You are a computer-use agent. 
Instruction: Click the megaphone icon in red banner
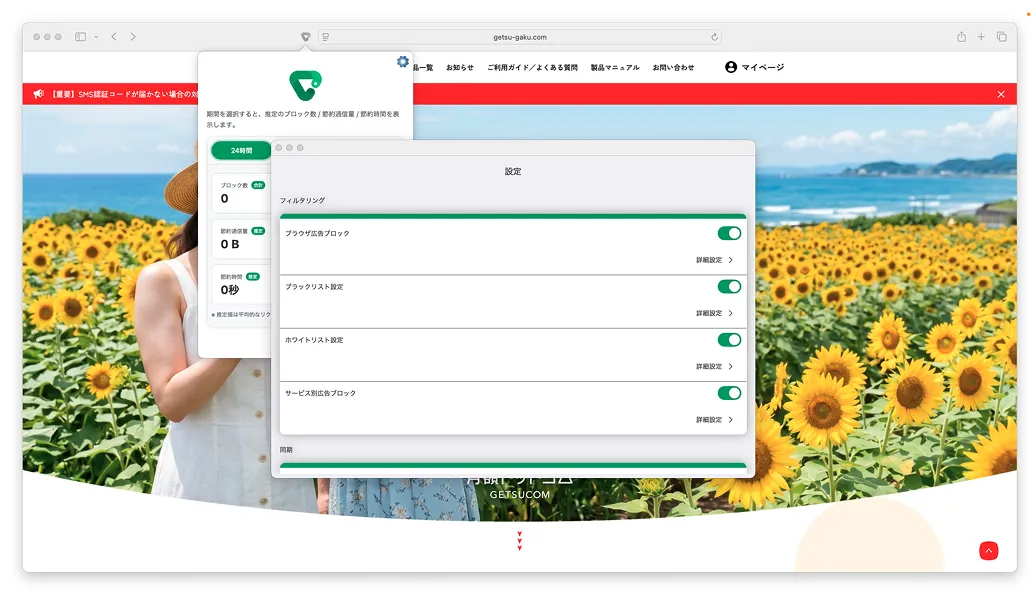click(39, 94)
